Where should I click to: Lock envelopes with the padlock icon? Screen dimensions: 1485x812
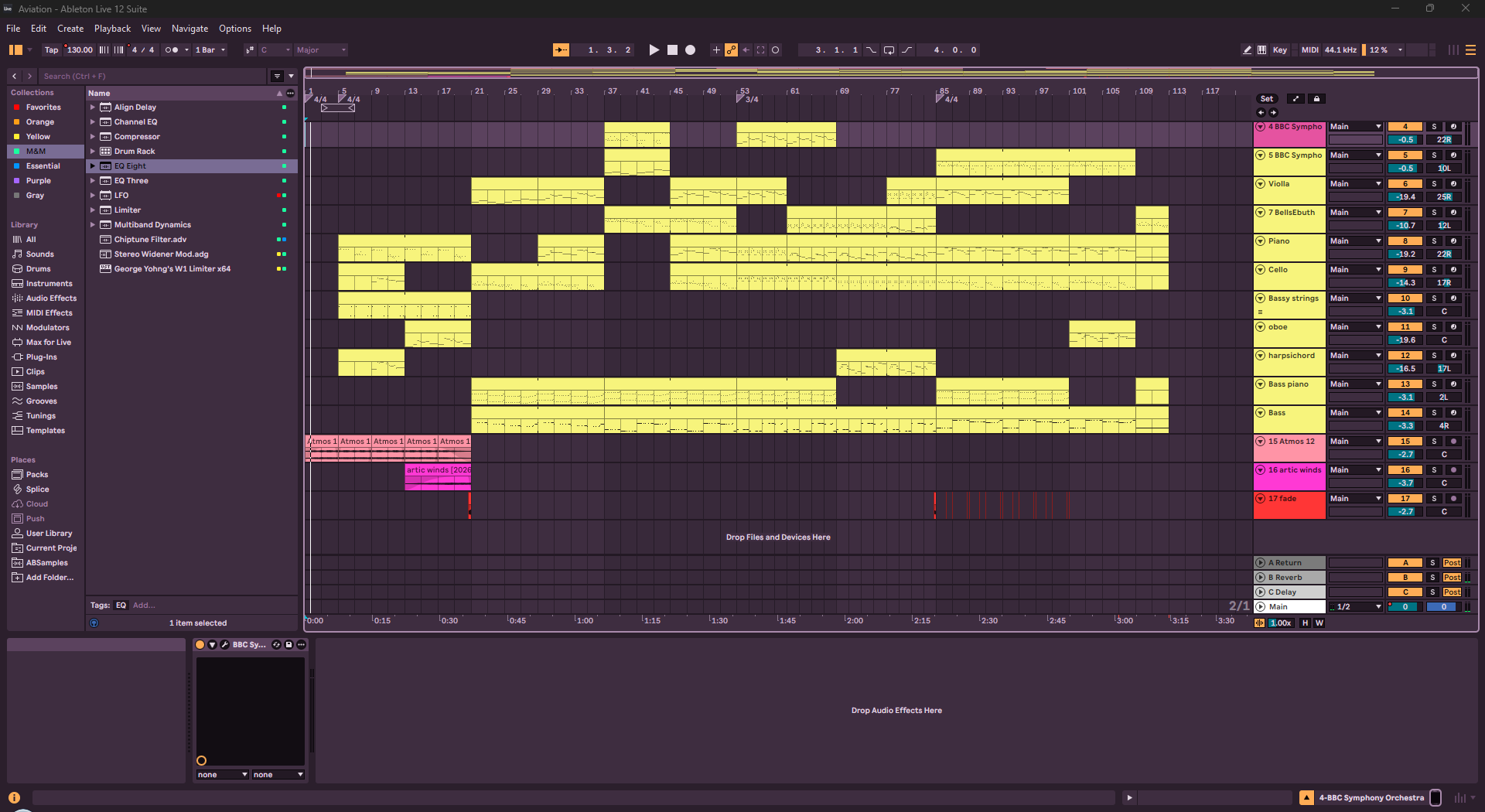point(1316,99)
